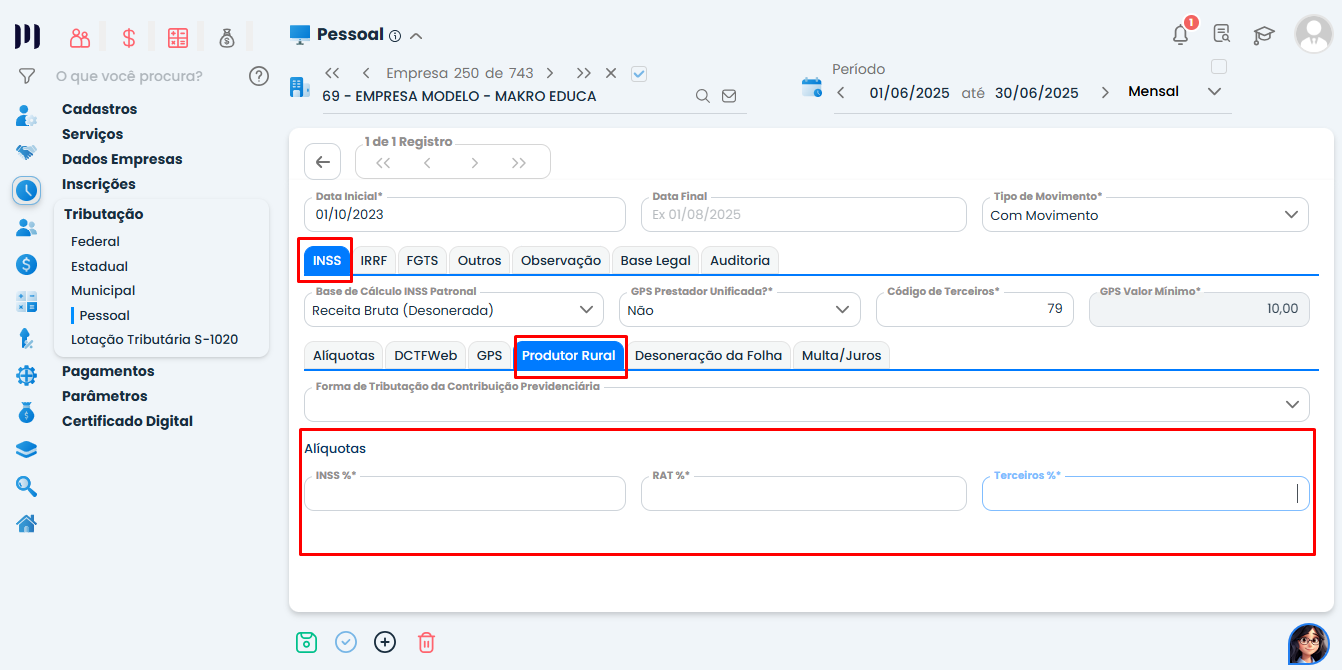This screenshot has height=670, width=1342.
Task: Switch to the IRRF tab
Action: [x=373, y=260]
